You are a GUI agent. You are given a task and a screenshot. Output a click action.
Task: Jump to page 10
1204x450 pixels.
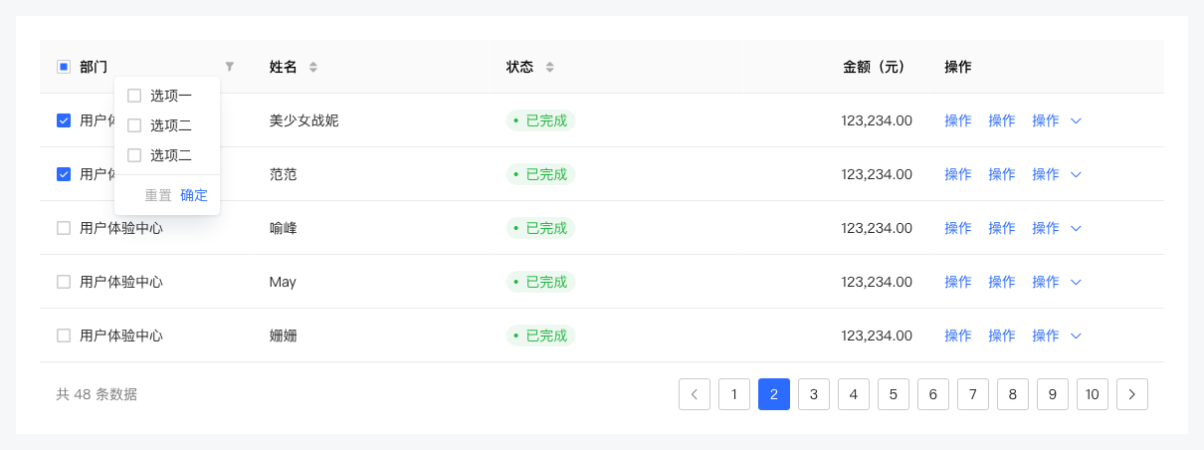click(x=1092, y=394)
